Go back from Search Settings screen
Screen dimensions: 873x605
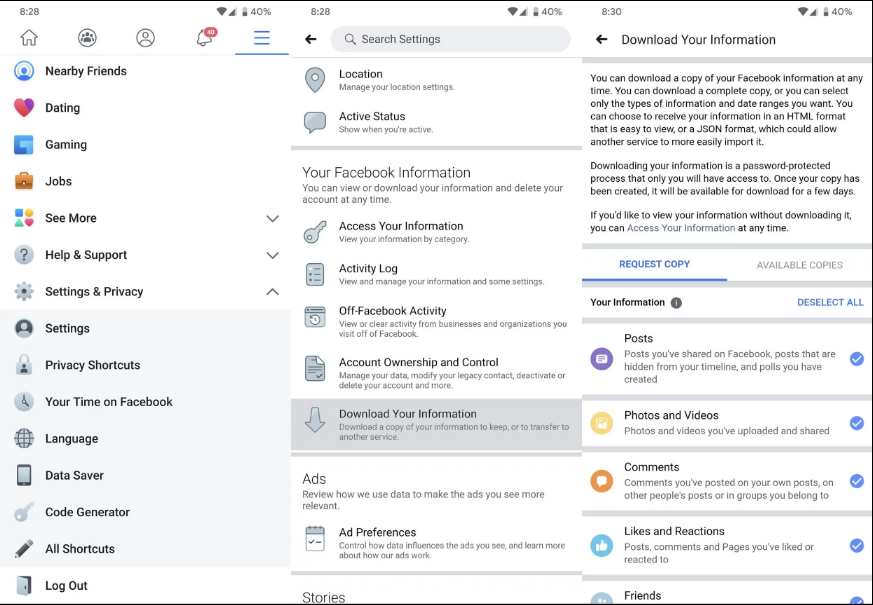point(311,39)
